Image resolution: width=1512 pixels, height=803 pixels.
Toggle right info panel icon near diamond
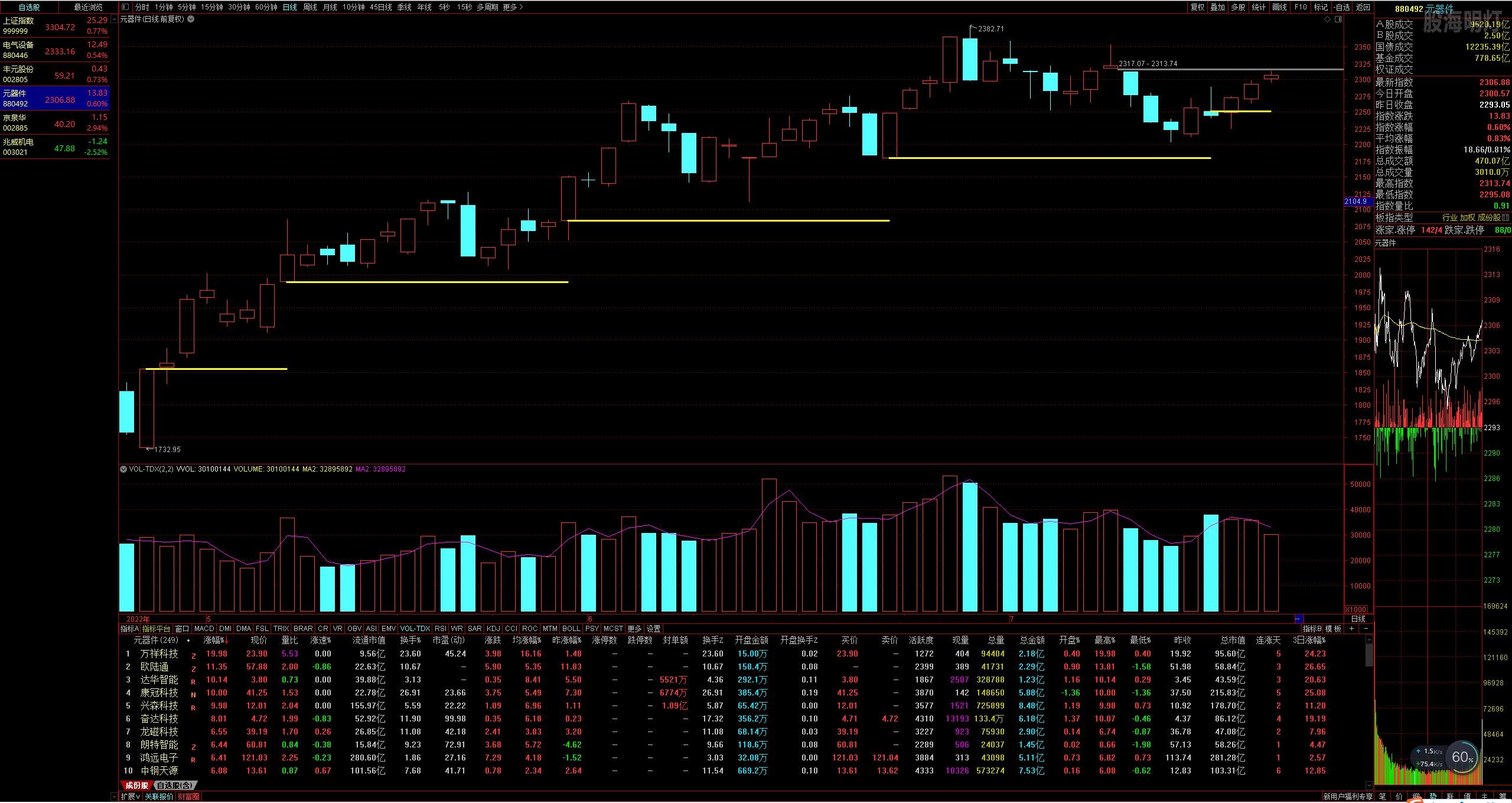point(1338,19)
